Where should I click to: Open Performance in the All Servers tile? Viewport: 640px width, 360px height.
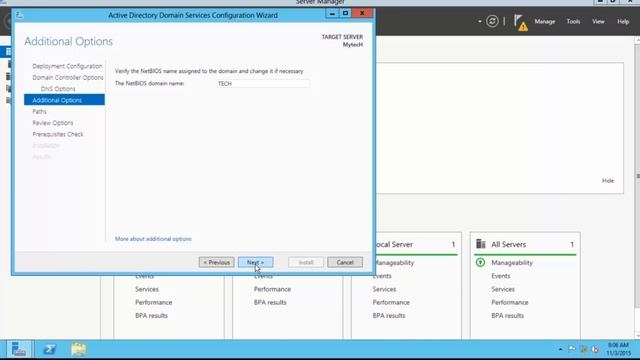coord(510,302)
